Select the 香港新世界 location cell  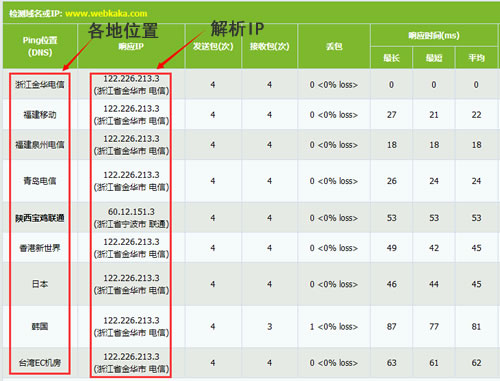40,248
